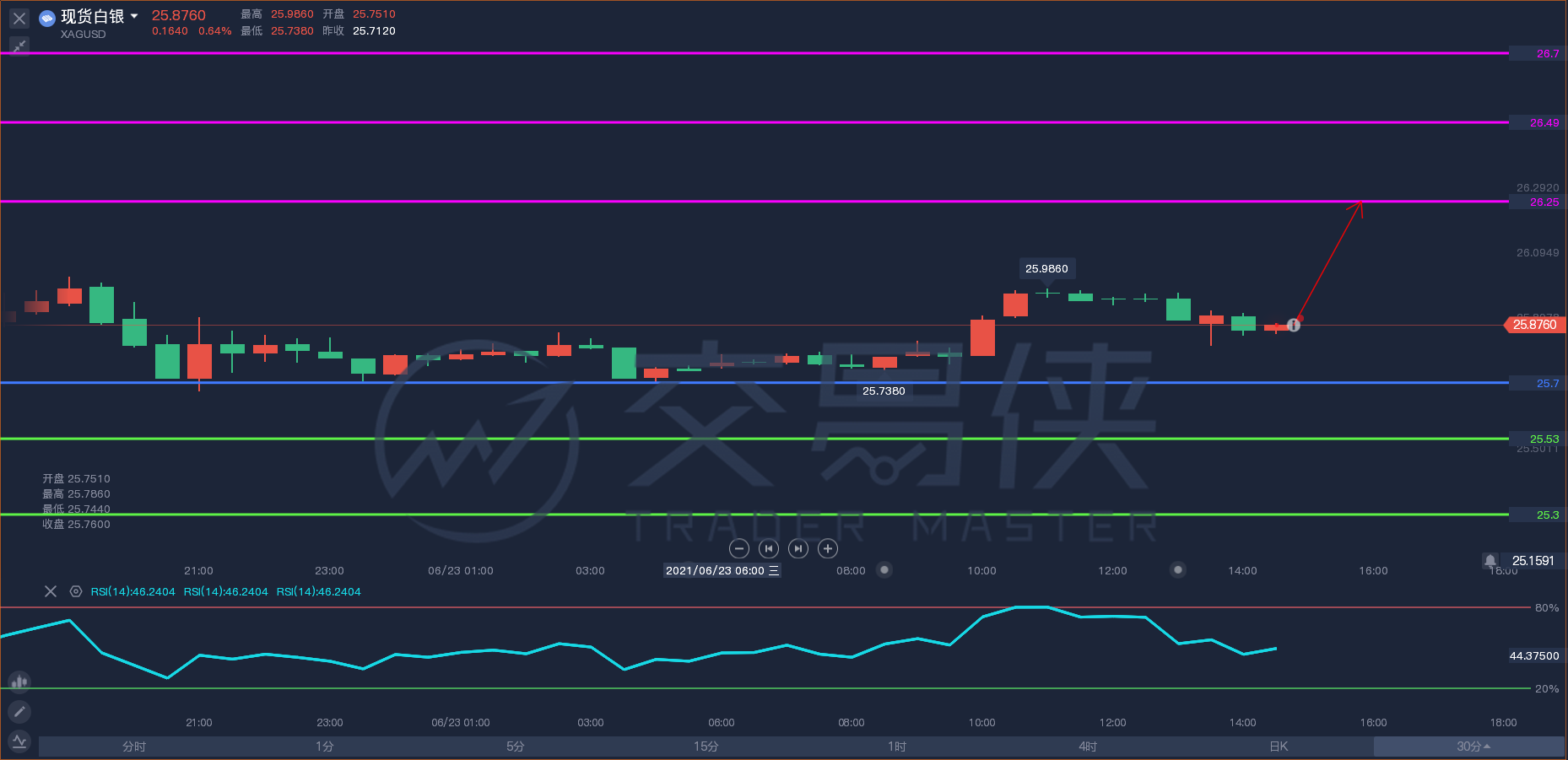Open RSI indicator settings hexagon icon
This screenshot has width=1568, height=760.
pos(76,591)
